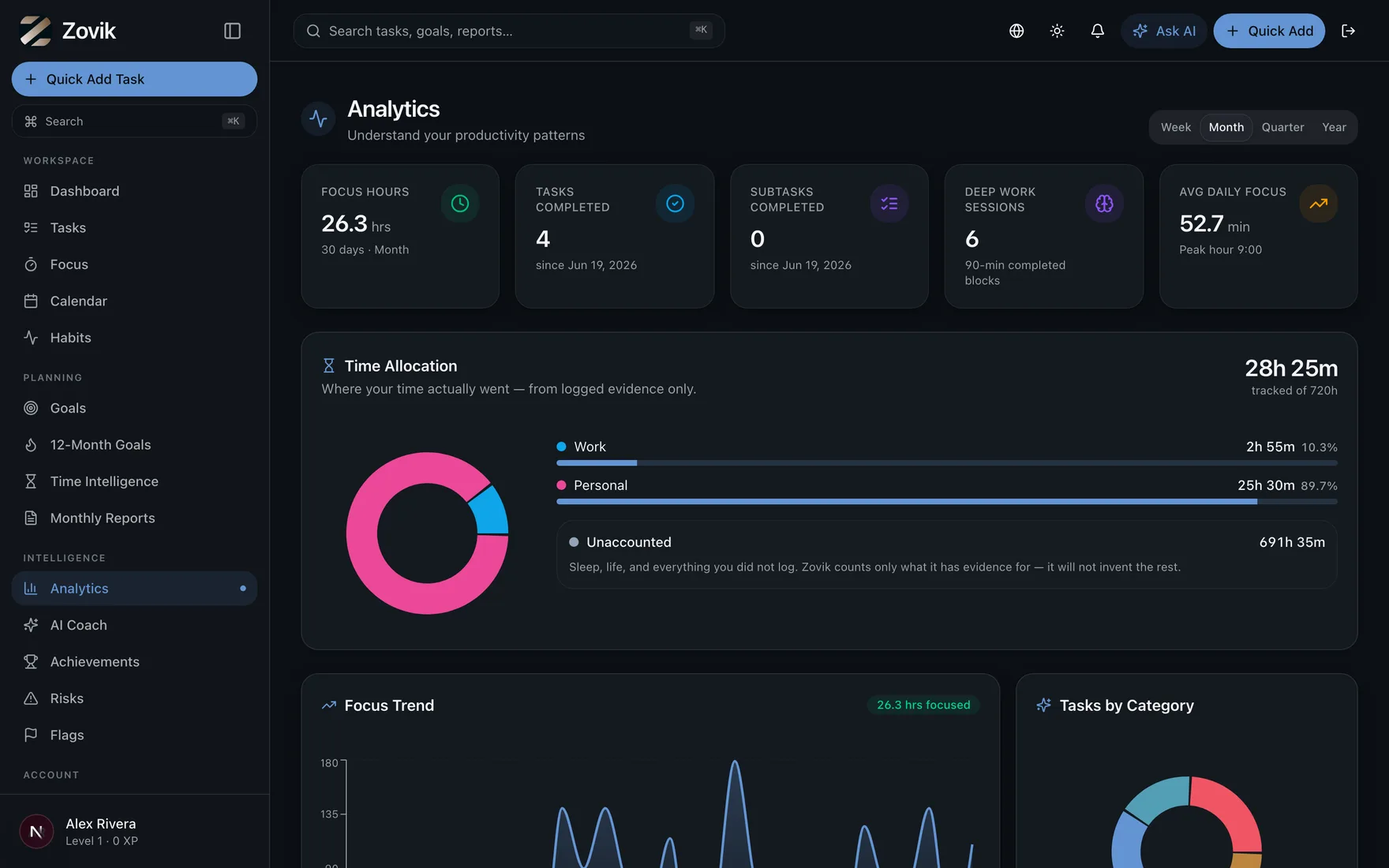This screenshot has width=1389, height=868.
Task: Click the Unaccounted row label
Action: click(628, 542)
